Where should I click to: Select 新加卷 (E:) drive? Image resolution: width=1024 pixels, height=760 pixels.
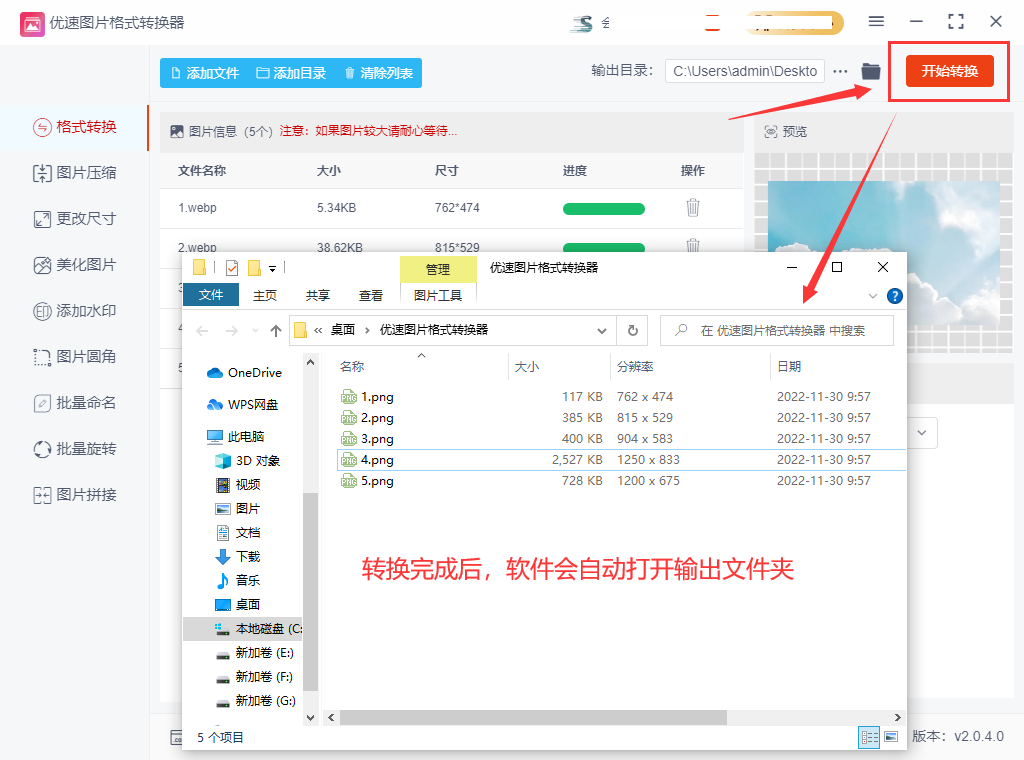255,653
